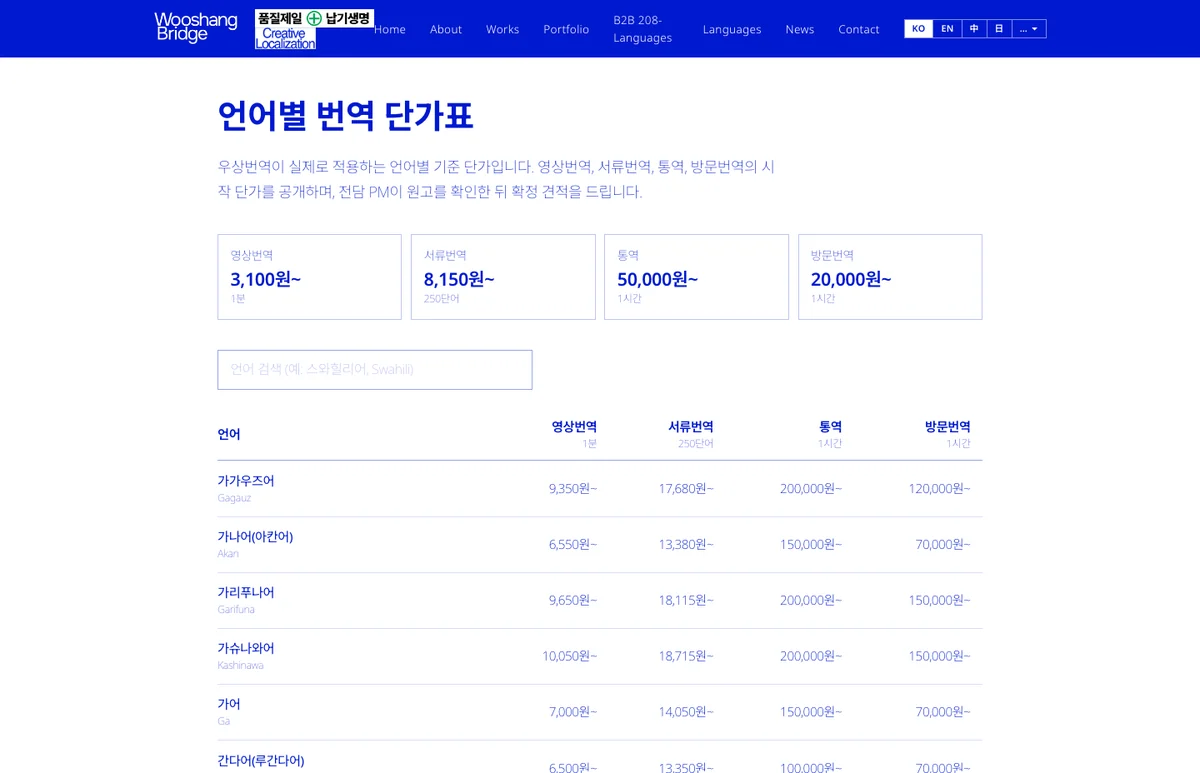Select the 가나어(아칸어) language name

255,537
